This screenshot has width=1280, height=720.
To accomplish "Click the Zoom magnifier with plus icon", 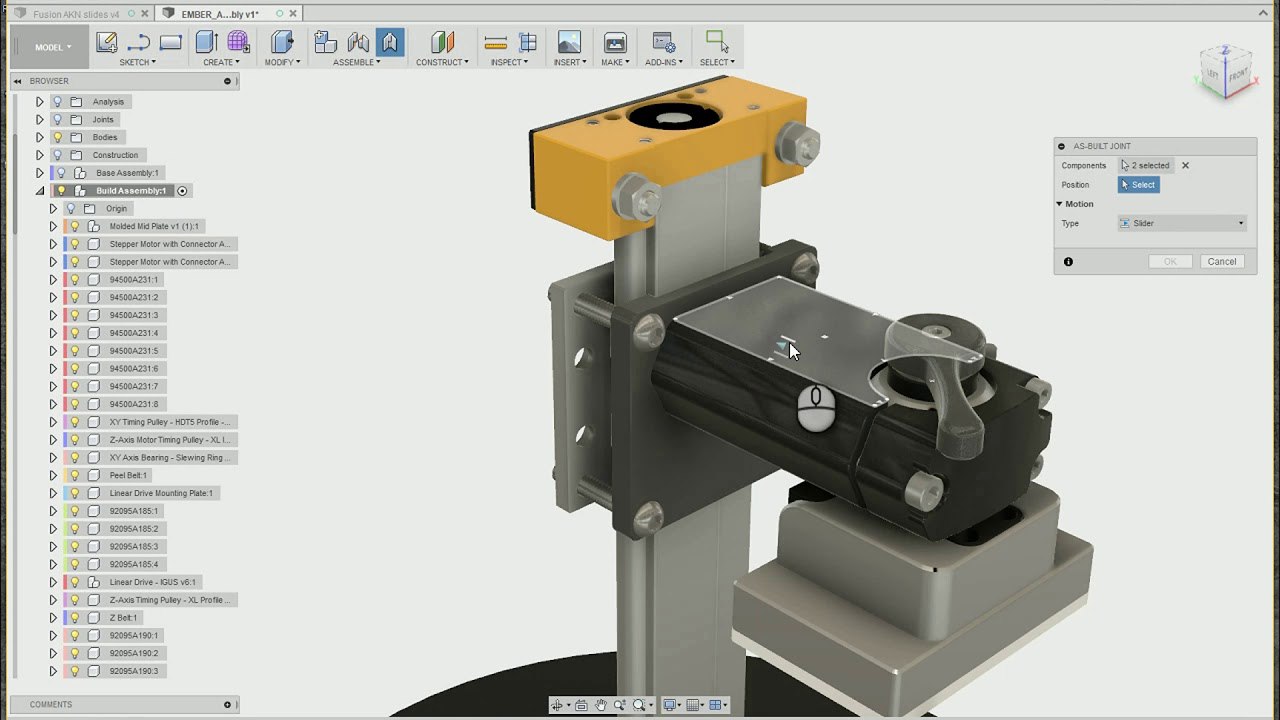I will pos(620,705).
